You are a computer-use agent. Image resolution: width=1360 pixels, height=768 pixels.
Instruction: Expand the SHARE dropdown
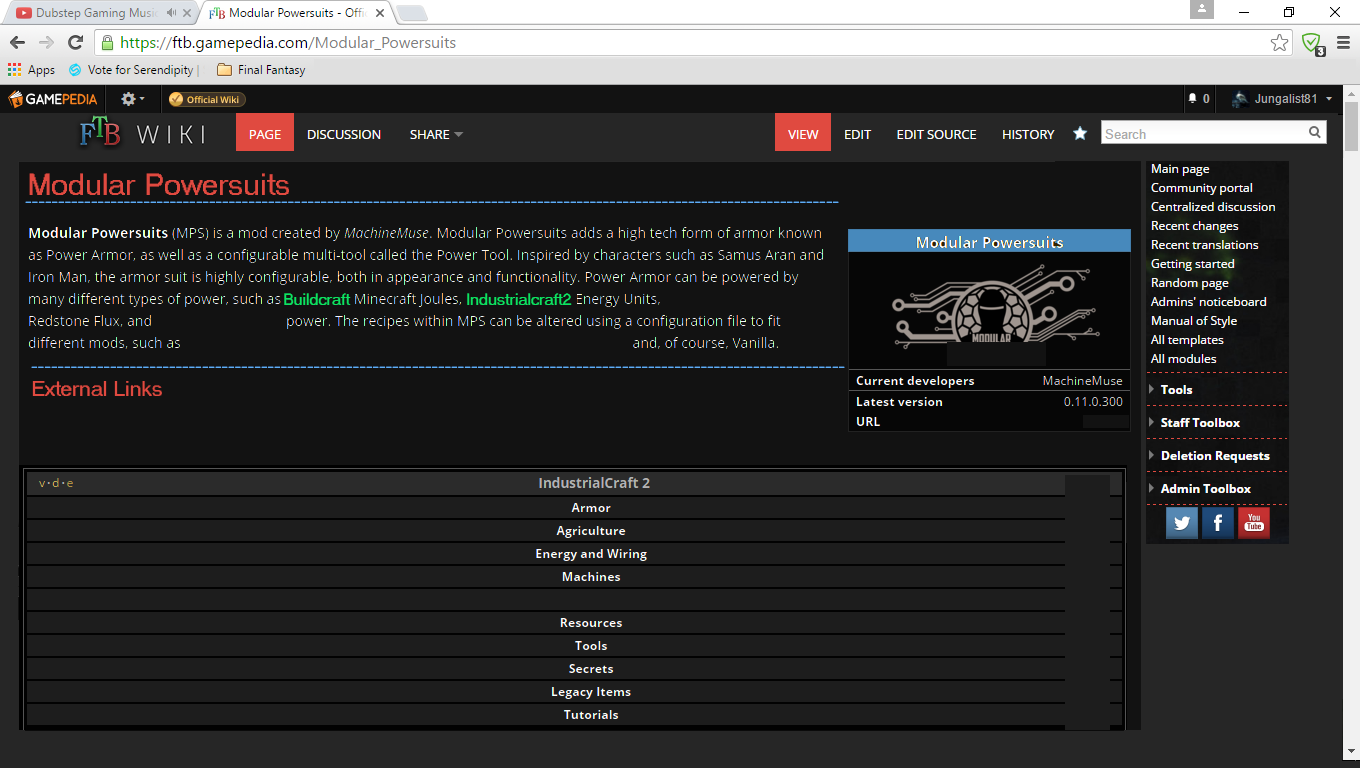click(436, 134)
